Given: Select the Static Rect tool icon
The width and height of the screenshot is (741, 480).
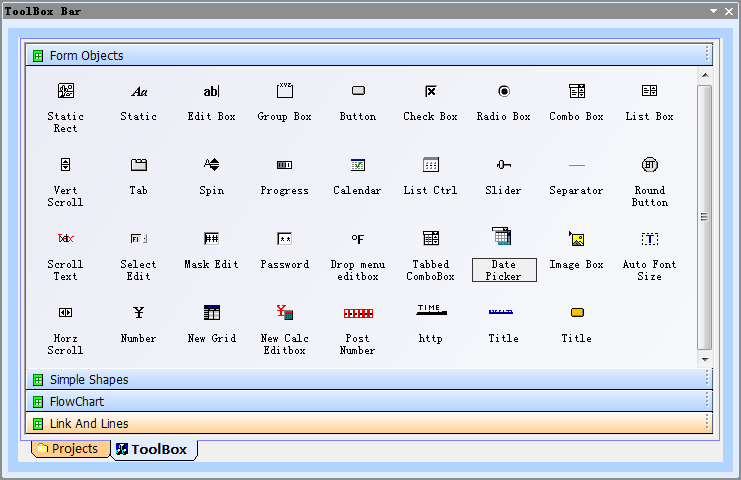Looking at the screenshot, I should [65, 92].
